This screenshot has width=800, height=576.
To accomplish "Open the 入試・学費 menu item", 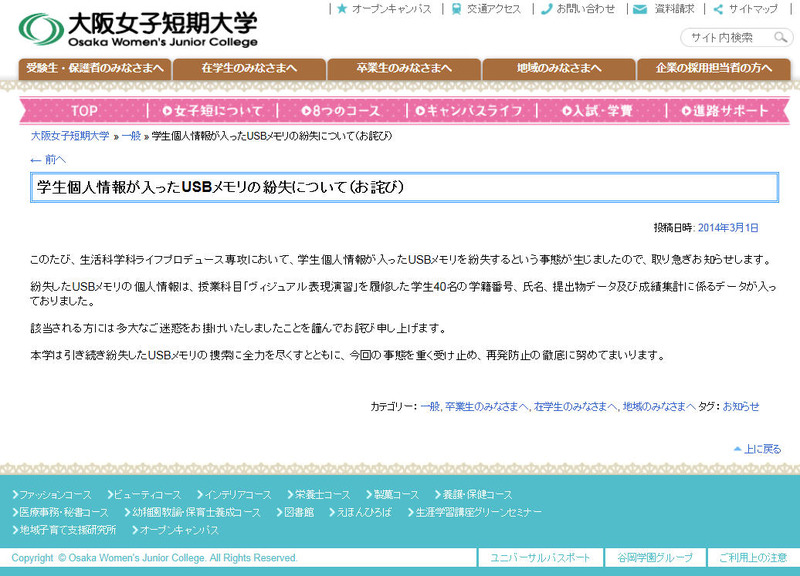I will pyautogui.click(x=597, y=111).
